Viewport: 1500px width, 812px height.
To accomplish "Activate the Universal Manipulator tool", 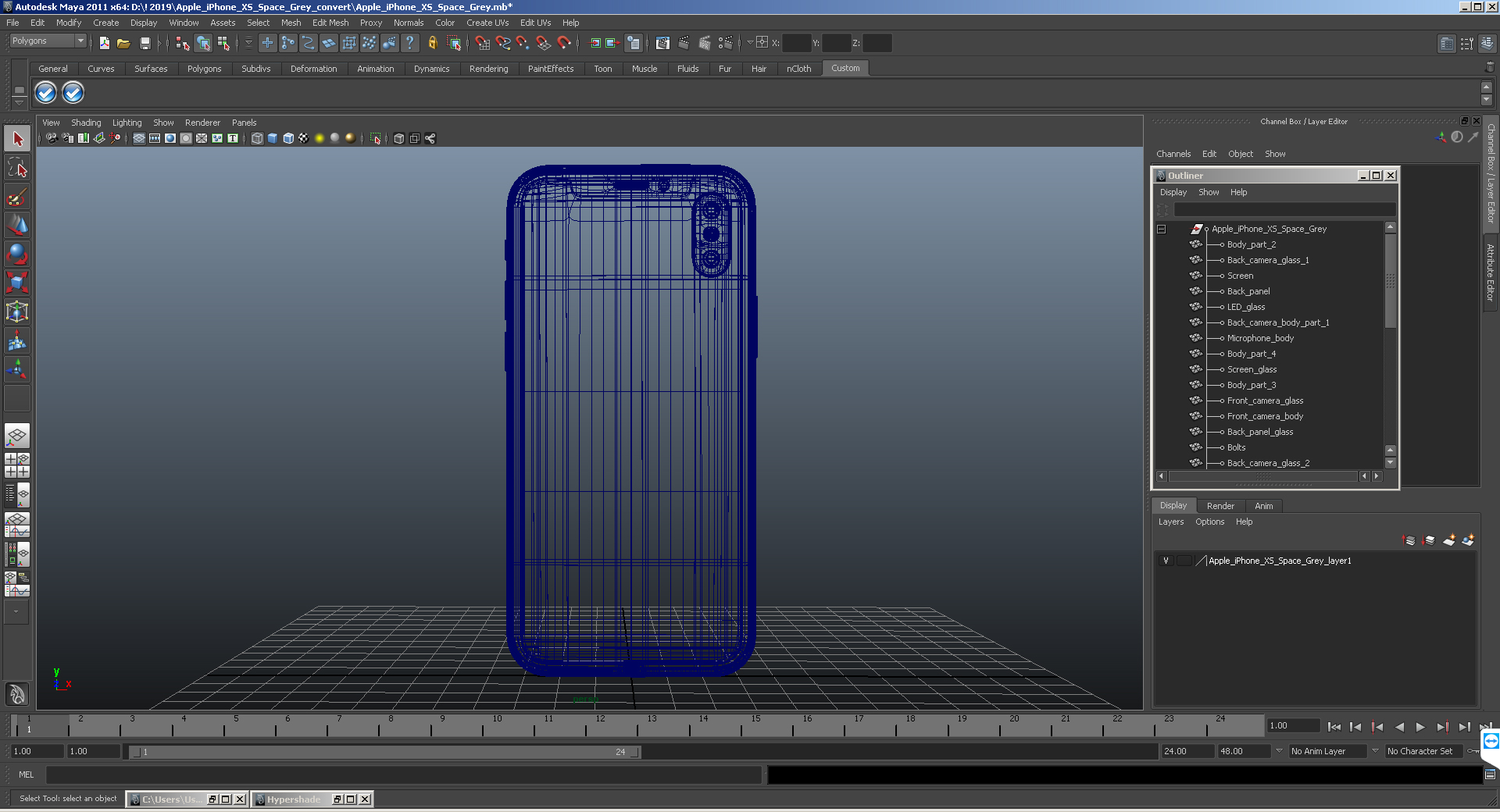I will click(x=17, y=312).
